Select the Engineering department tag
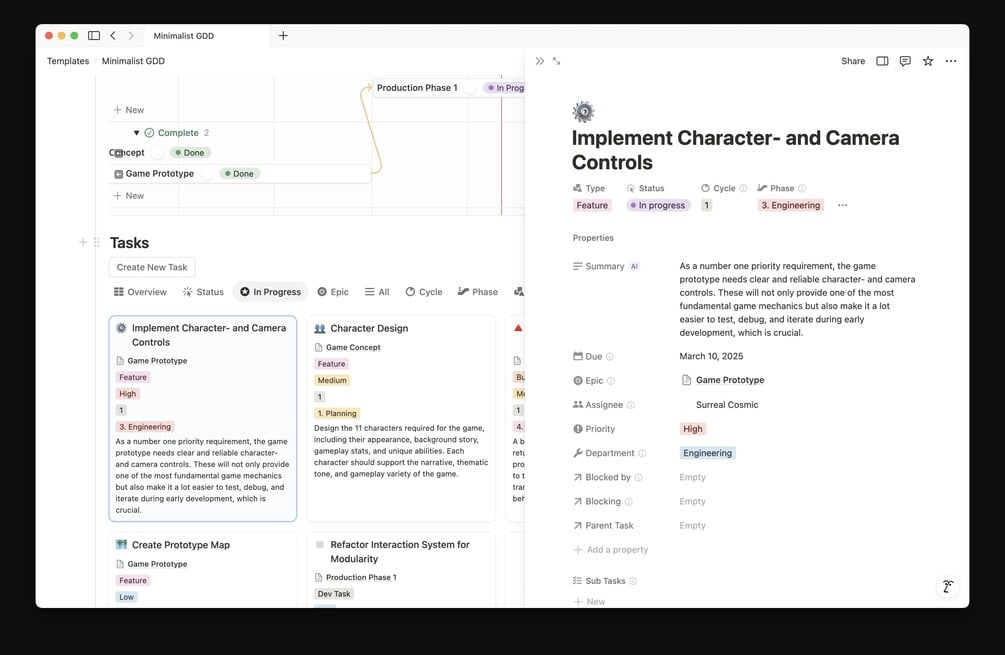The height and width of the screenshot is (655, 1005). [708, 453]
